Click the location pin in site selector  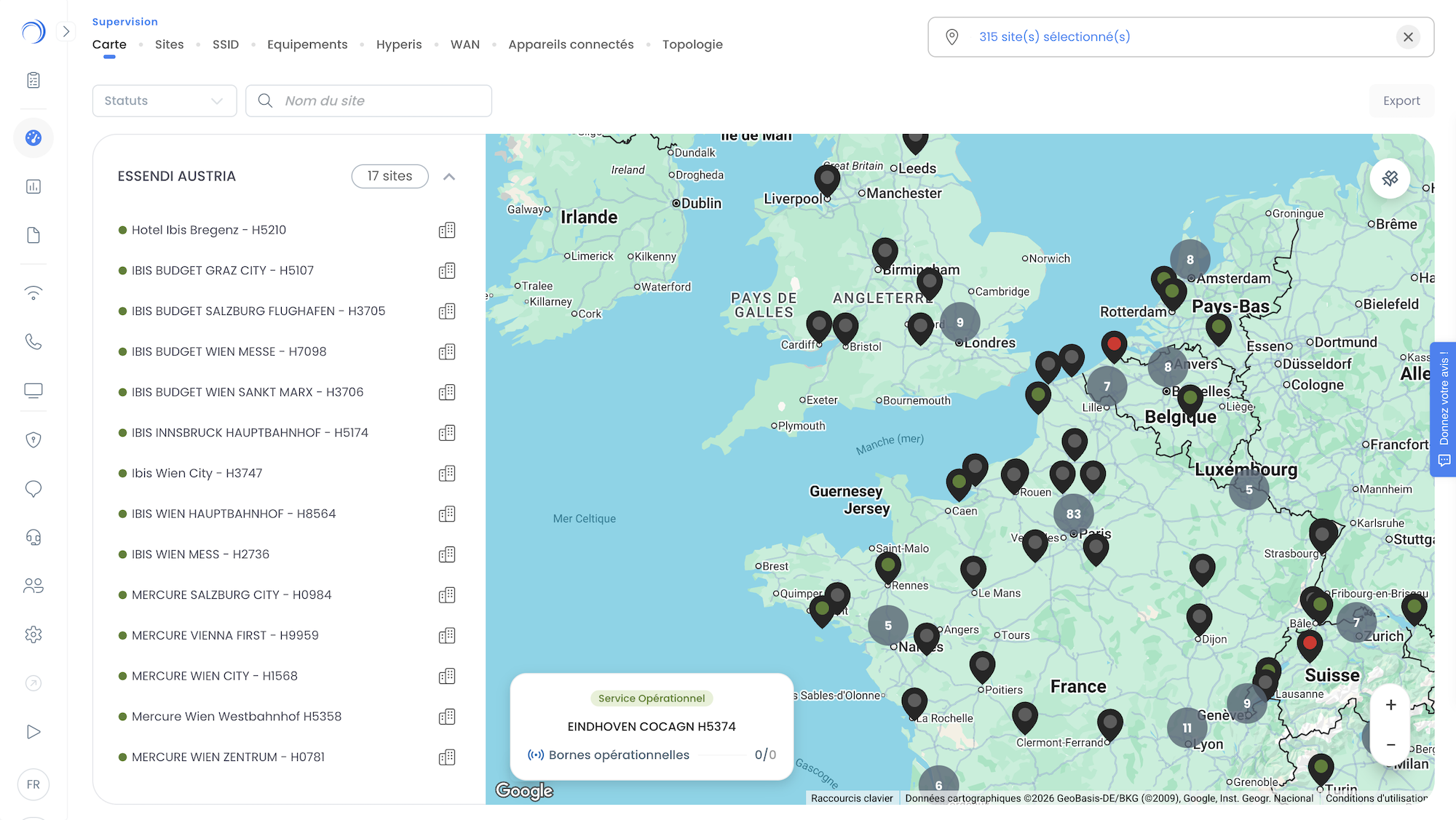(951, 37)
